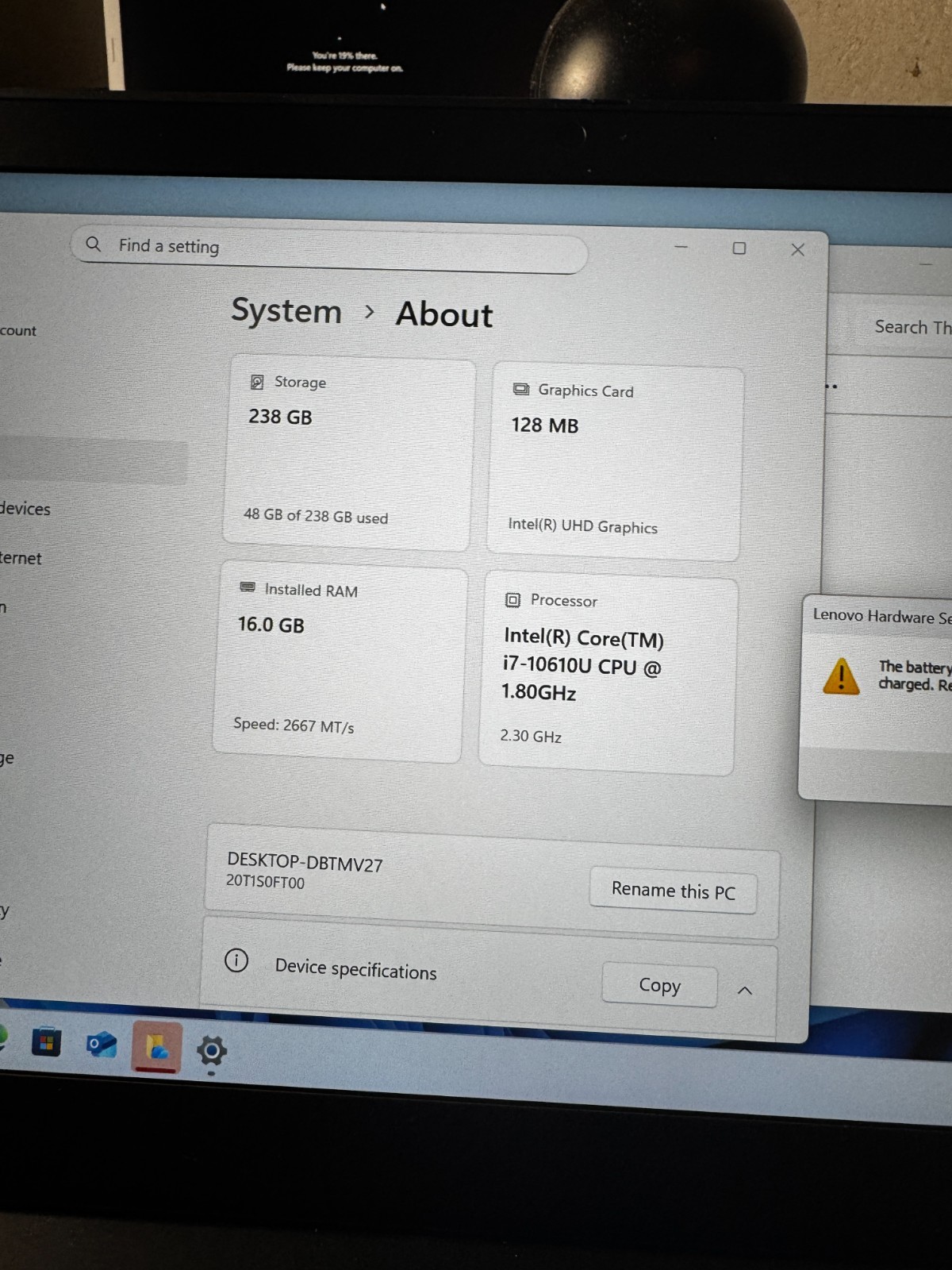Open the account item in Settings sidebar

pyautogui.click(x=18, y=330)
